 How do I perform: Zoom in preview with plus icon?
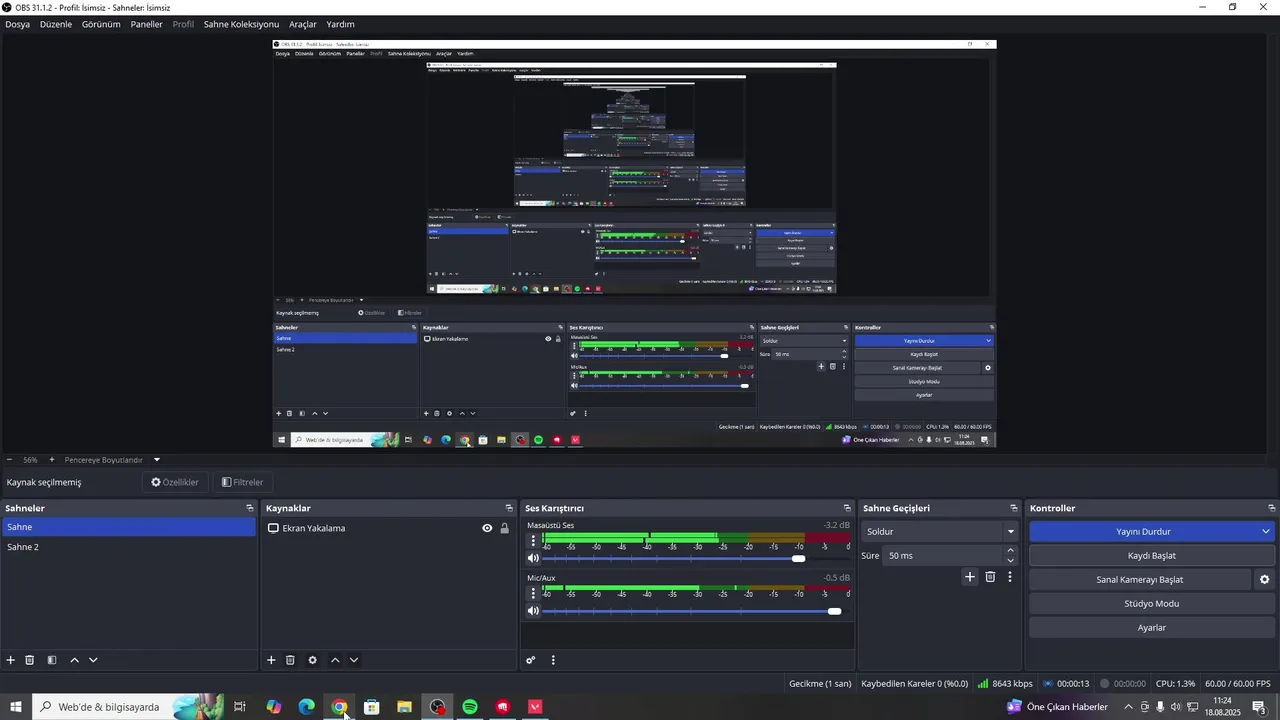pos(52,460)
